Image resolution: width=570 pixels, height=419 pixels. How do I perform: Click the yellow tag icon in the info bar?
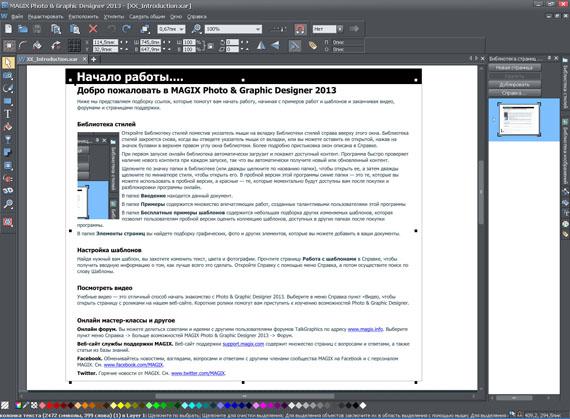313,45
